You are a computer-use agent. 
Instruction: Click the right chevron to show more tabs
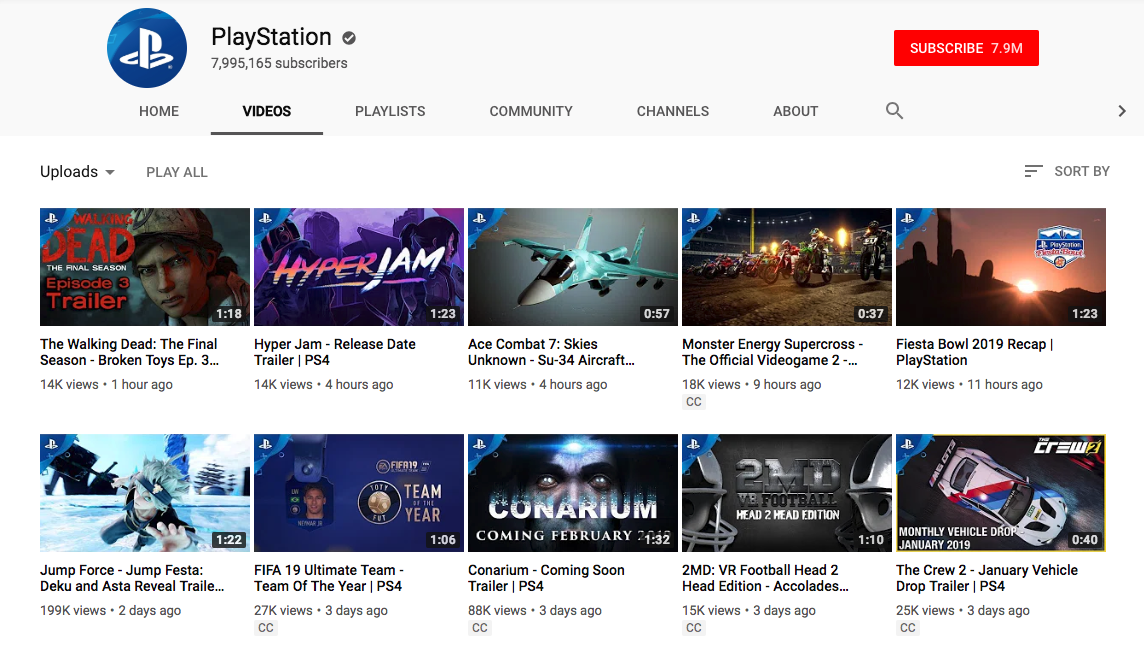(1122, 111)
